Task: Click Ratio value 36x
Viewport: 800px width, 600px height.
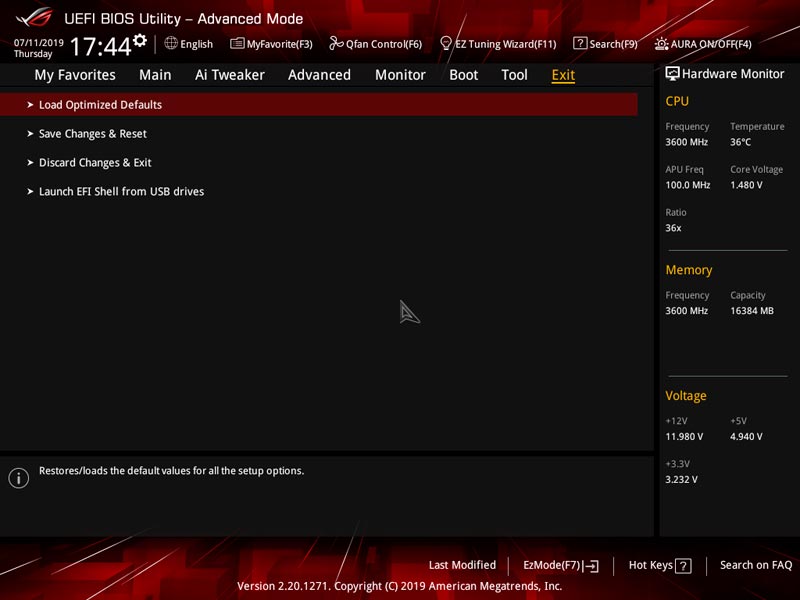Action: (673, 228)
